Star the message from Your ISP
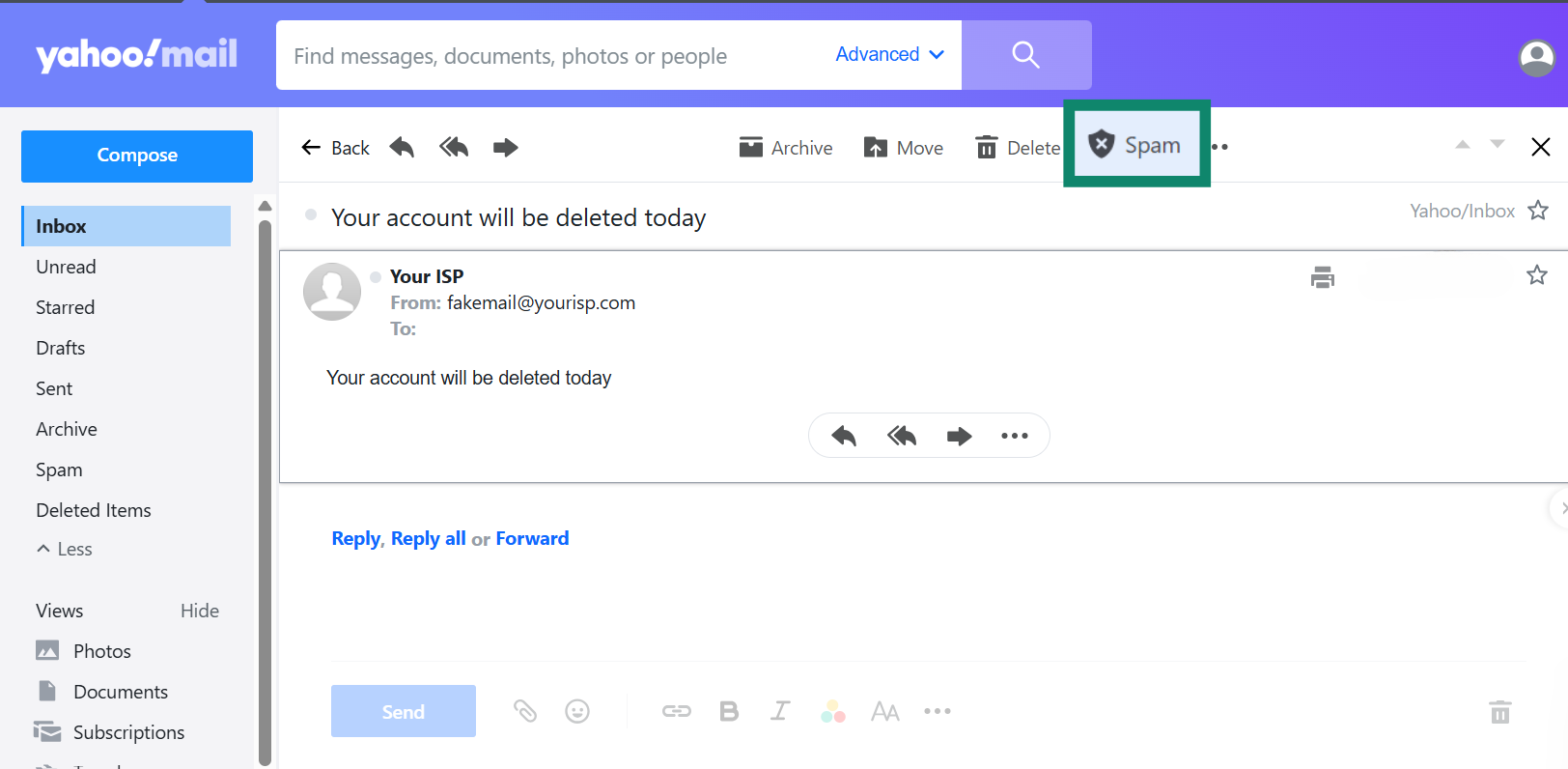The width and height of the screenshot is (1568, 769). tap(1536, 275)
